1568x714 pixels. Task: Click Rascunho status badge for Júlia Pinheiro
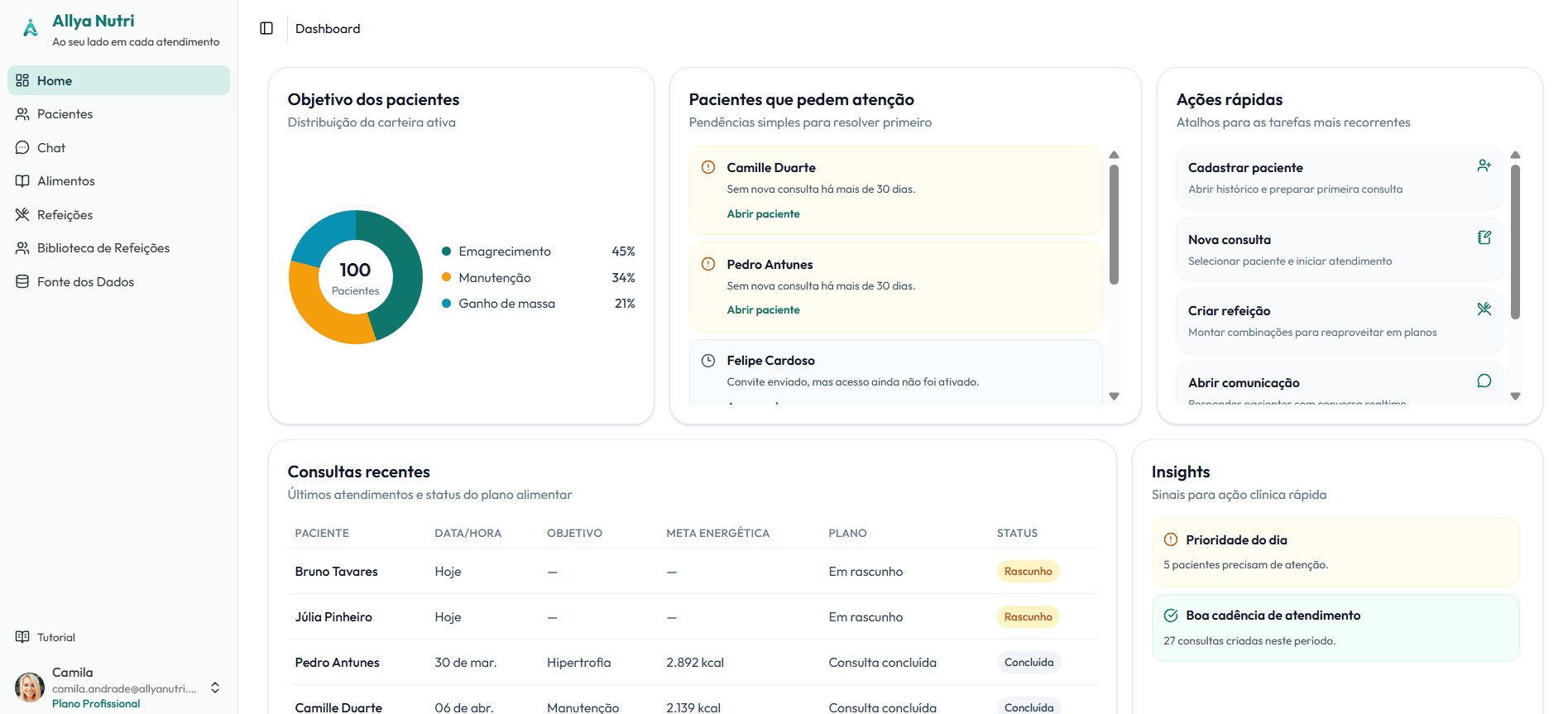tap(1028, 616)
